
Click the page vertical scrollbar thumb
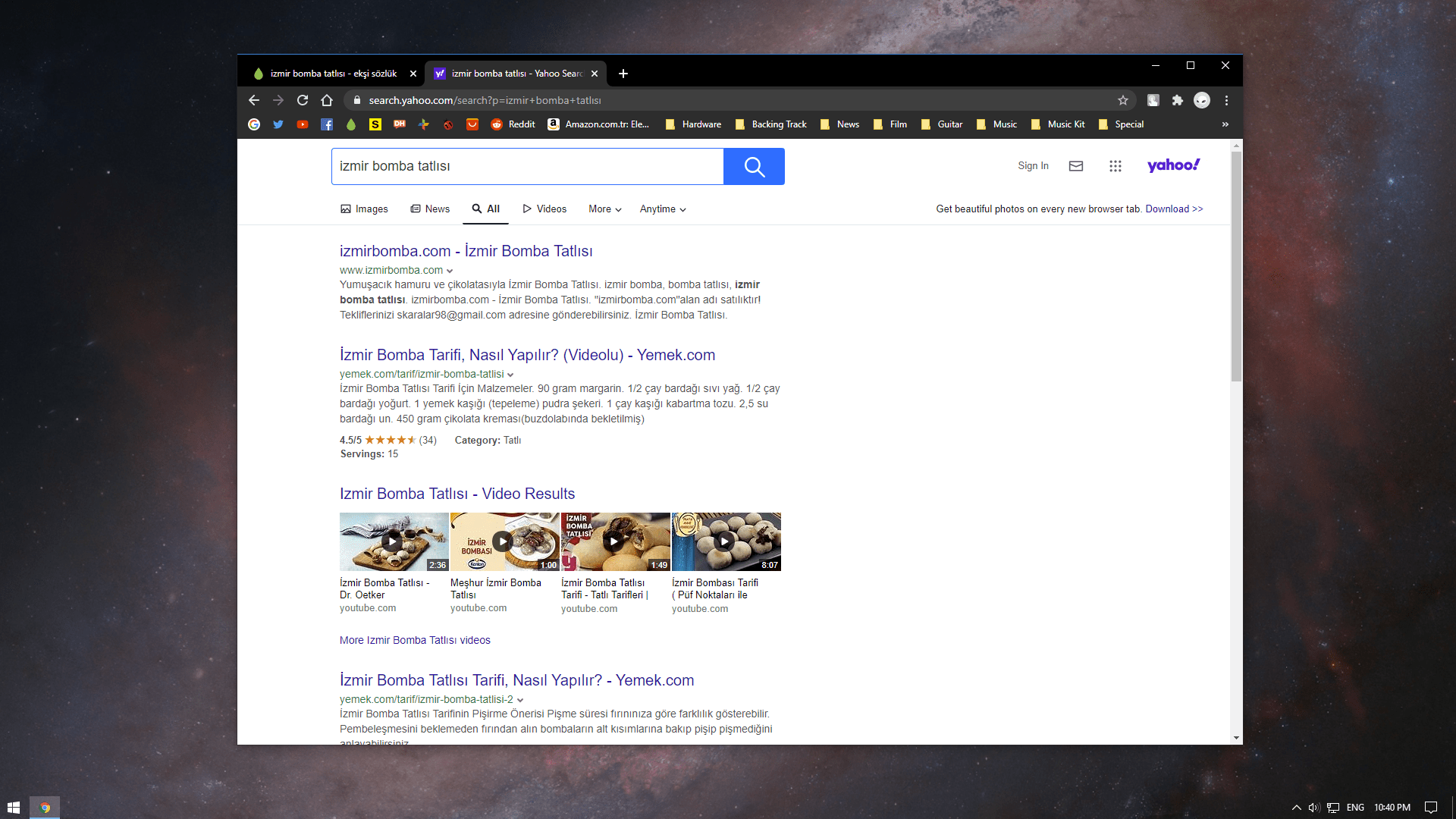tap(1236, 265)
